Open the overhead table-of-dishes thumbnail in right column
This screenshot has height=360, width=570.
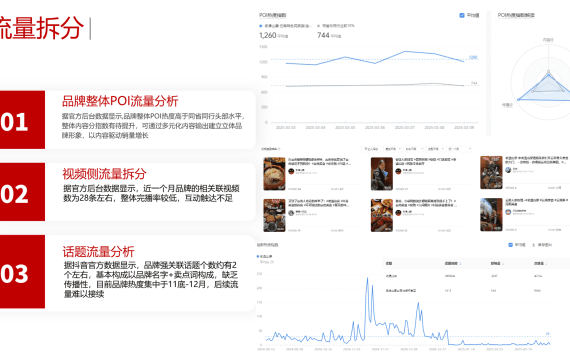tap(491, 172)
